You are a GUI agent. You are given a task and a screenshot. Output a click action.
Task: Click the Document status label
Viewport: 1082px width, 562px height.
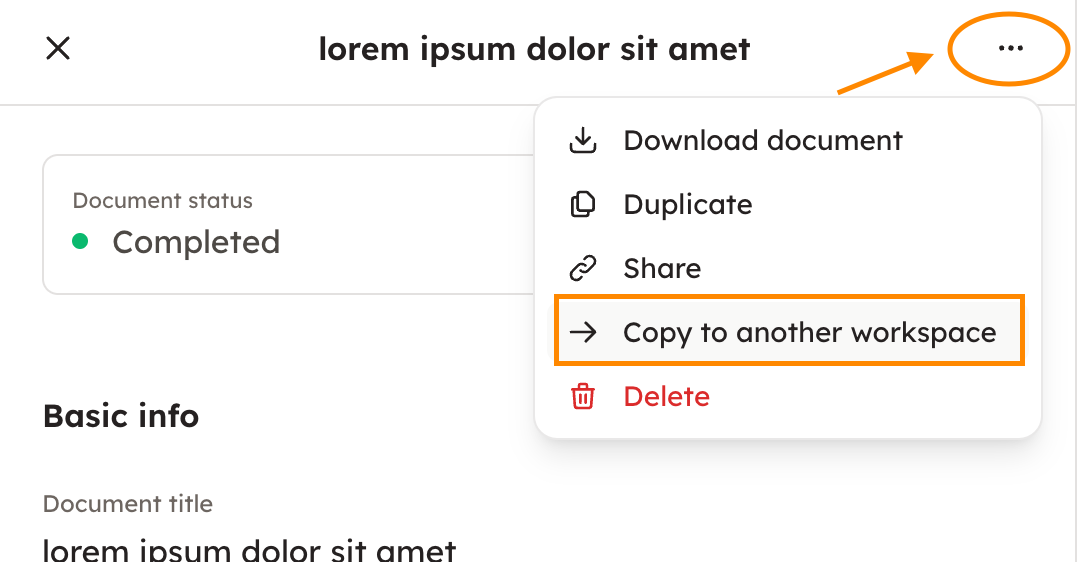point(162,201)
